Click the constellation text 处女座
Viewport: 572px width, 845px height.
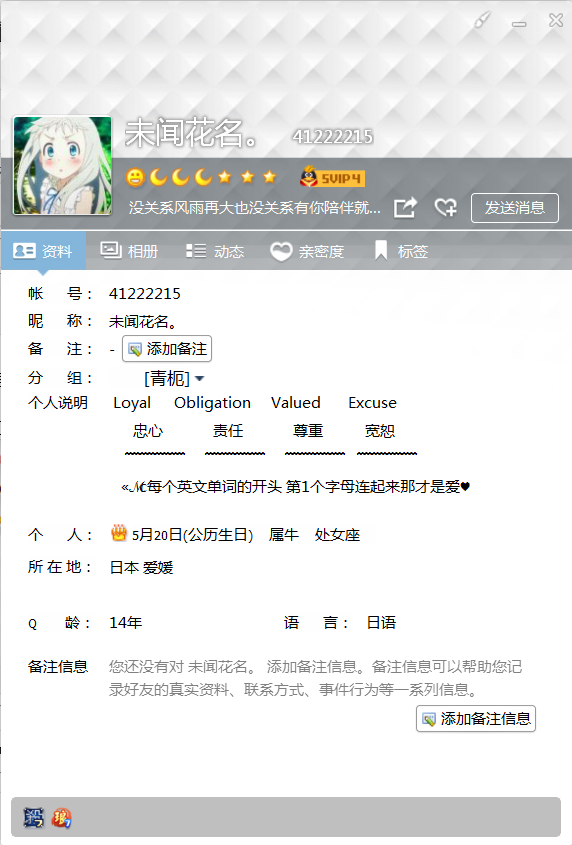337,535
